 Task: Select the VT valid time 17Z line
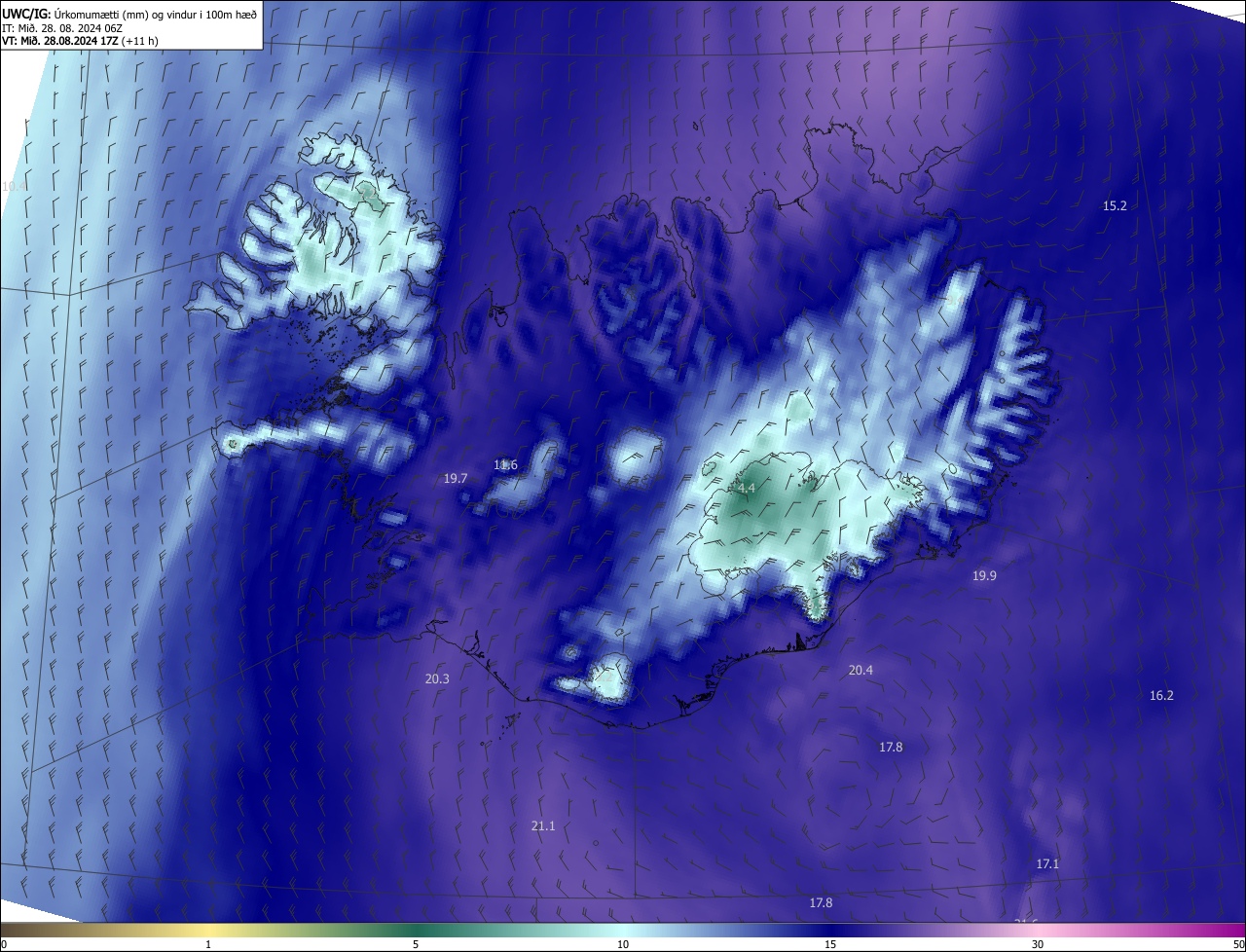80,41
